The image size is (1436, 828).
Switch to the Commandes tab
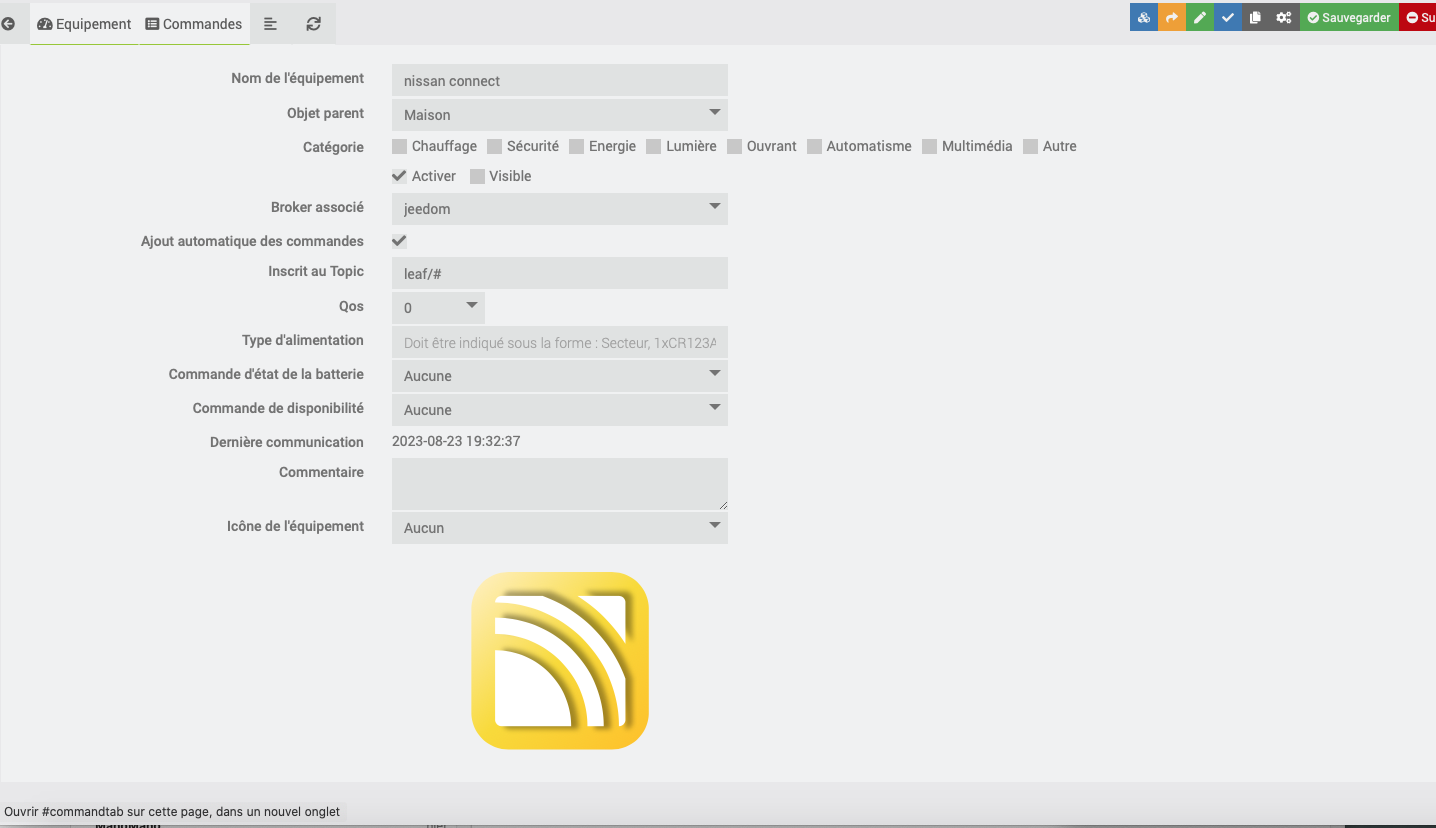(x=194, y=24)
